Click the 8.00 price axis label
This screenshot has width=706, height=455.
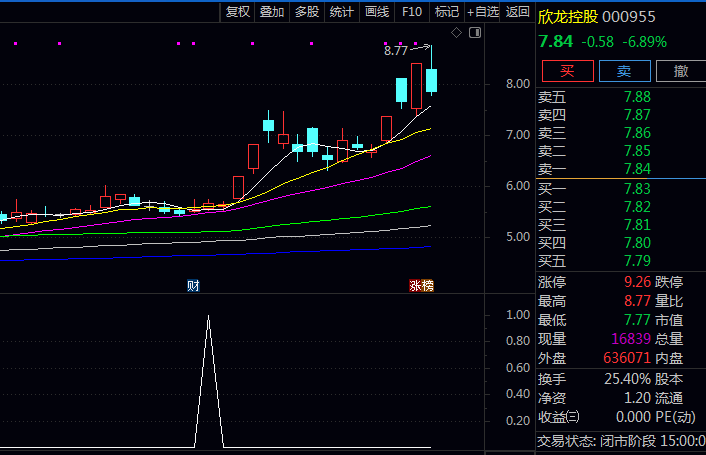(x=518, y=84)
